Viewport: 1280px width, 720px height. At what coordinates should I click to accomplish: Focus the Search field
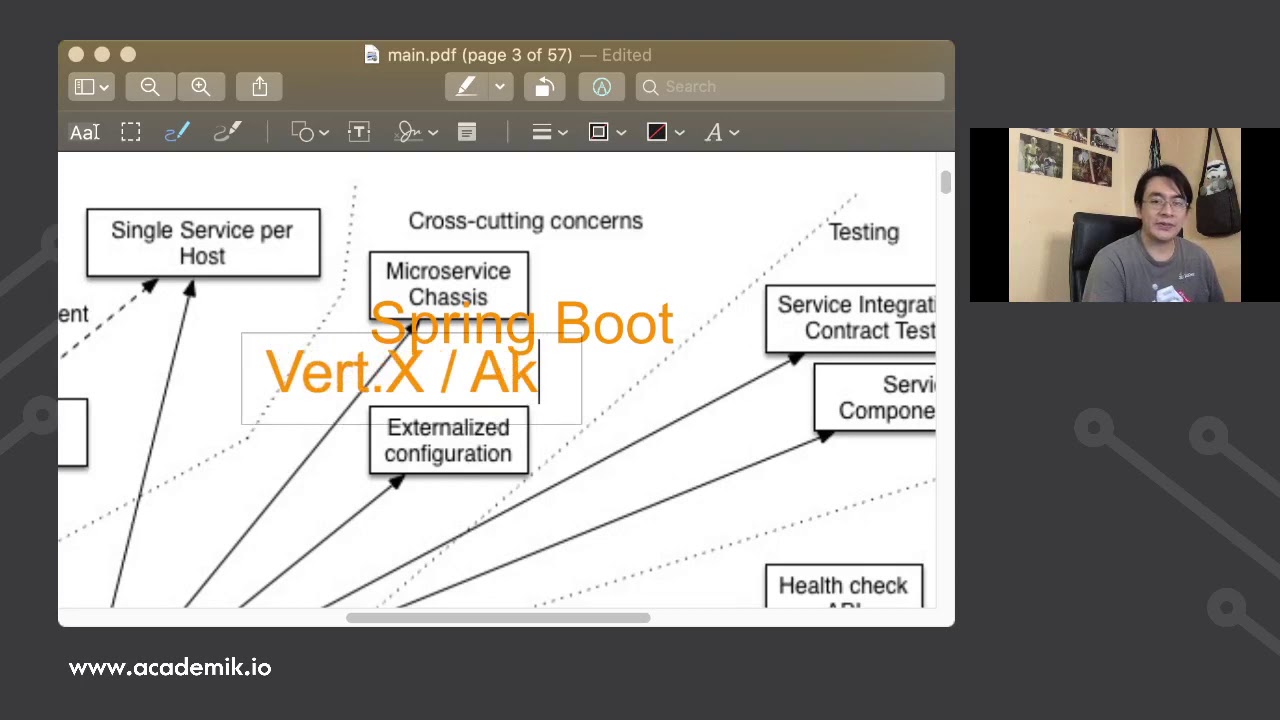click(x=790, y=87)
